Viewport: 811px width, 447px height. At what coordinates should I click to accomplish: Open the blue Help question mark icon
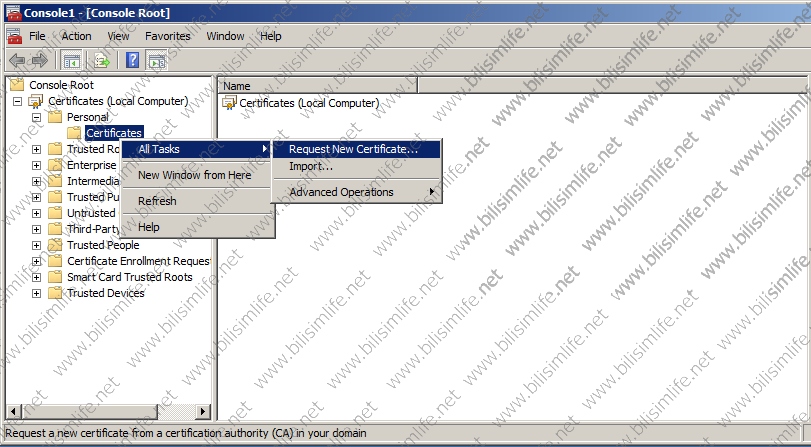[x=132, y=61]
